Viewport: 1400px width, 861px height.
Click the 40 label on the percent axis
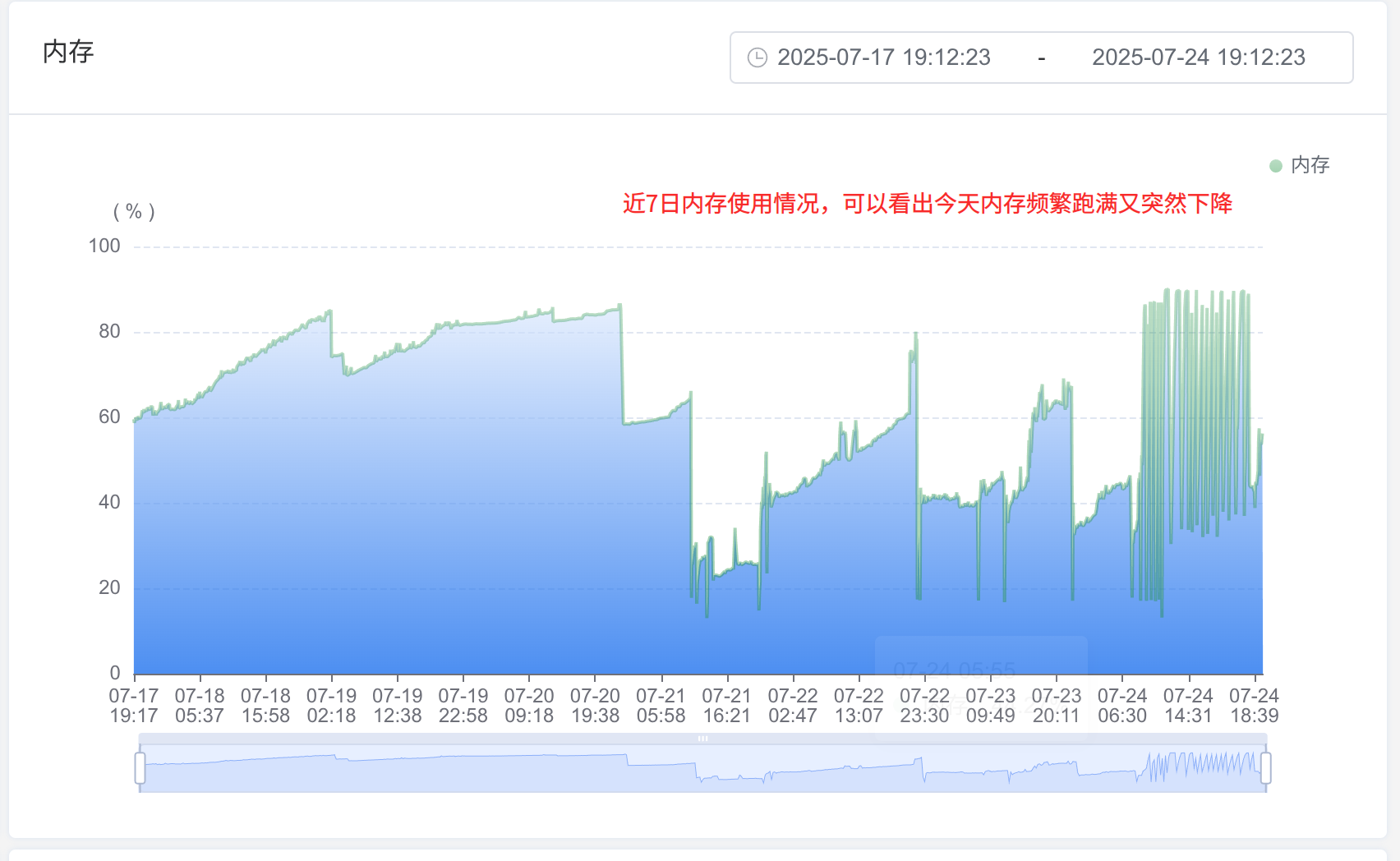click(109, 502)
